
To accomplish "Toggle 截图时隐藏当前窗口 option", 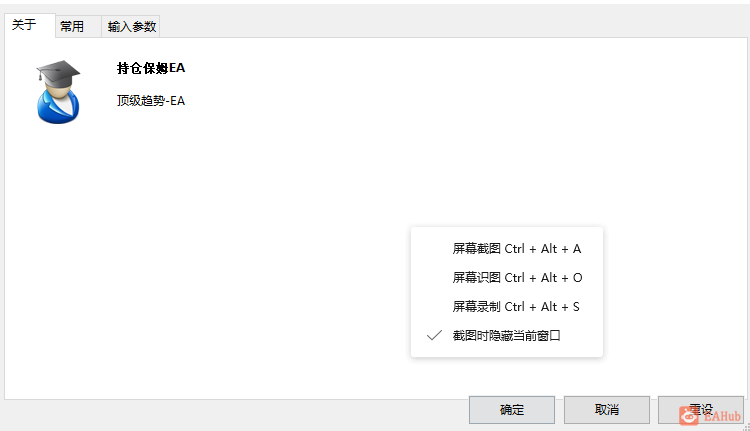I will tap(507, 336).
